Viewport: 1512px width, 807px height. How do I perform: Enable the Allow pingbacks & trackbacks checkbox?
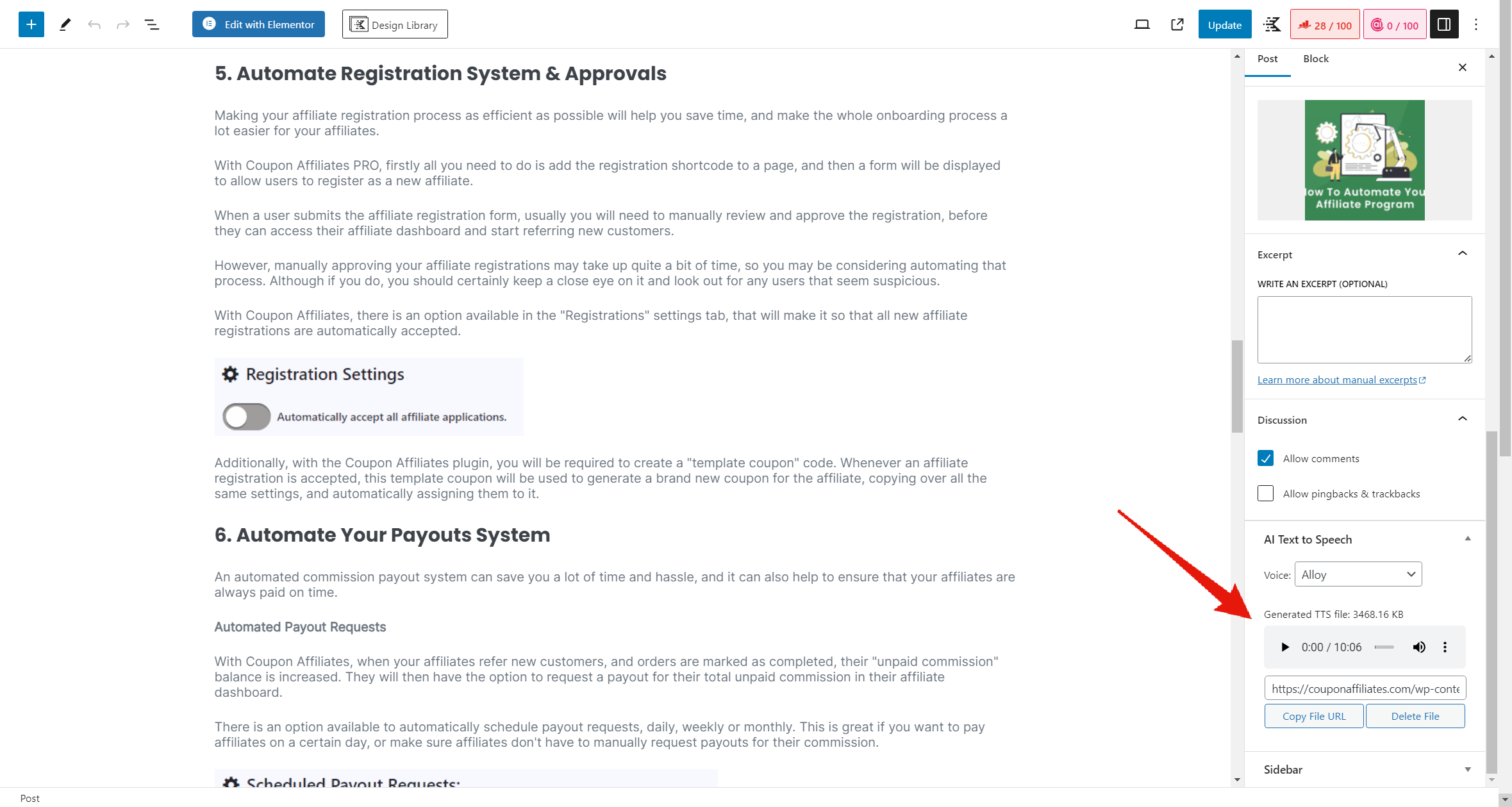pyautogui.click(x=1265, y=493)
